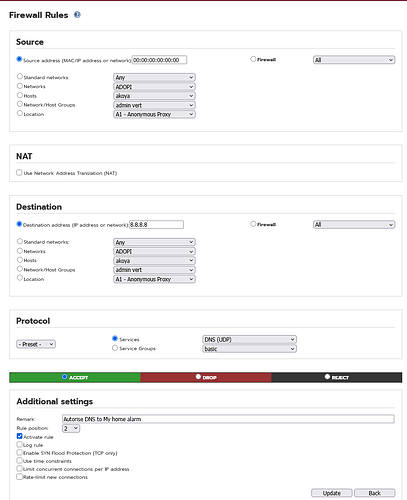The width and height of the screenshot is (407, 500).
Task: Click the Back button
Action: [x=375, y=493]
